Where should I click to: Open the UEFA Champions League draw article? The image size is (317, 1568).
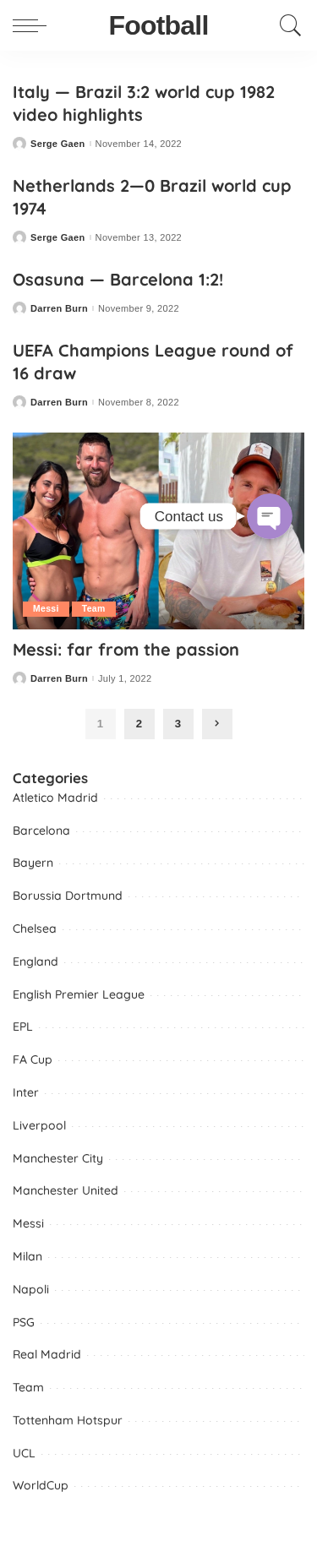(153, 362)
